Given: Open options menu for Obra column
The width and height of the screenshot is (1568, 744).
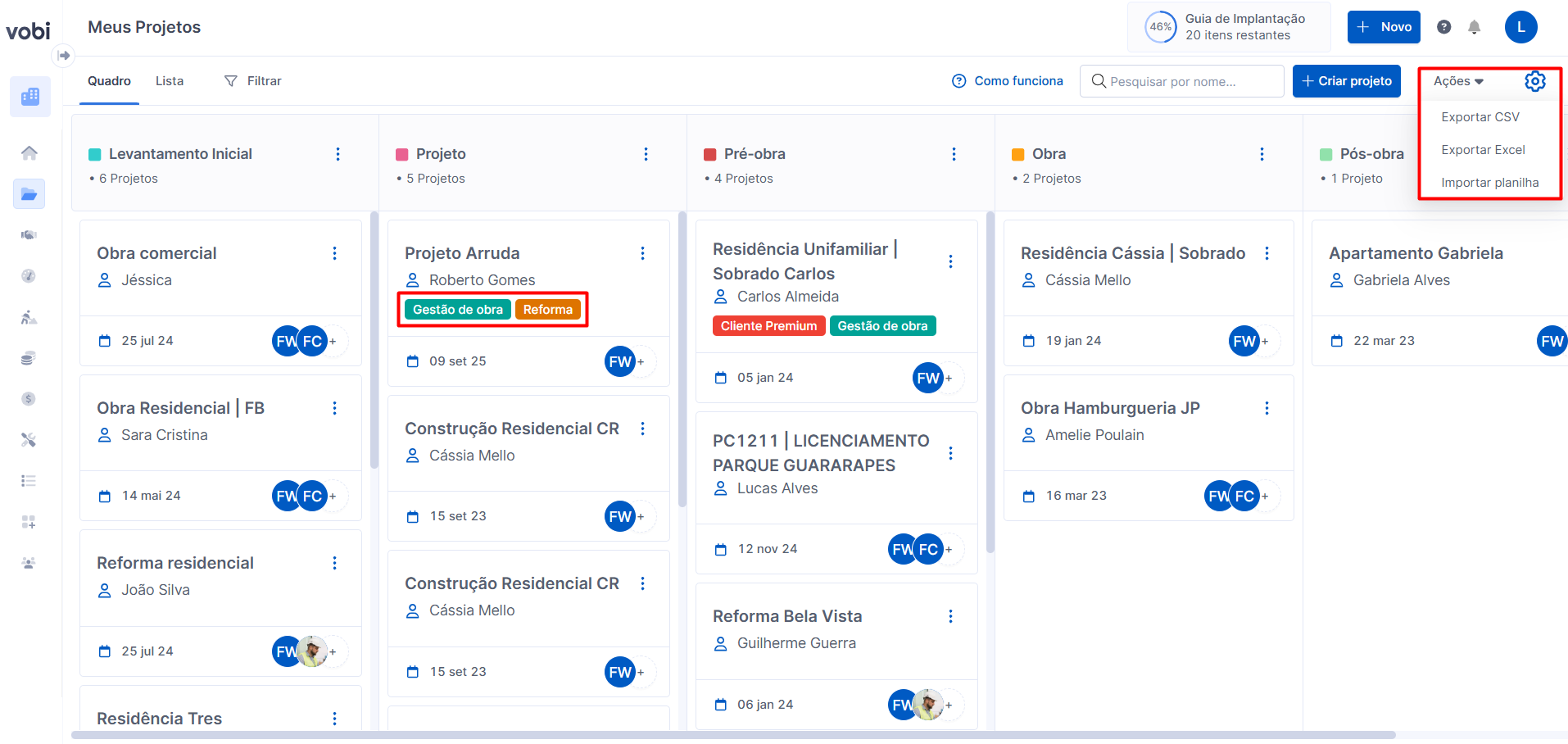Looking at the screenshot, I should (1262, 154).
